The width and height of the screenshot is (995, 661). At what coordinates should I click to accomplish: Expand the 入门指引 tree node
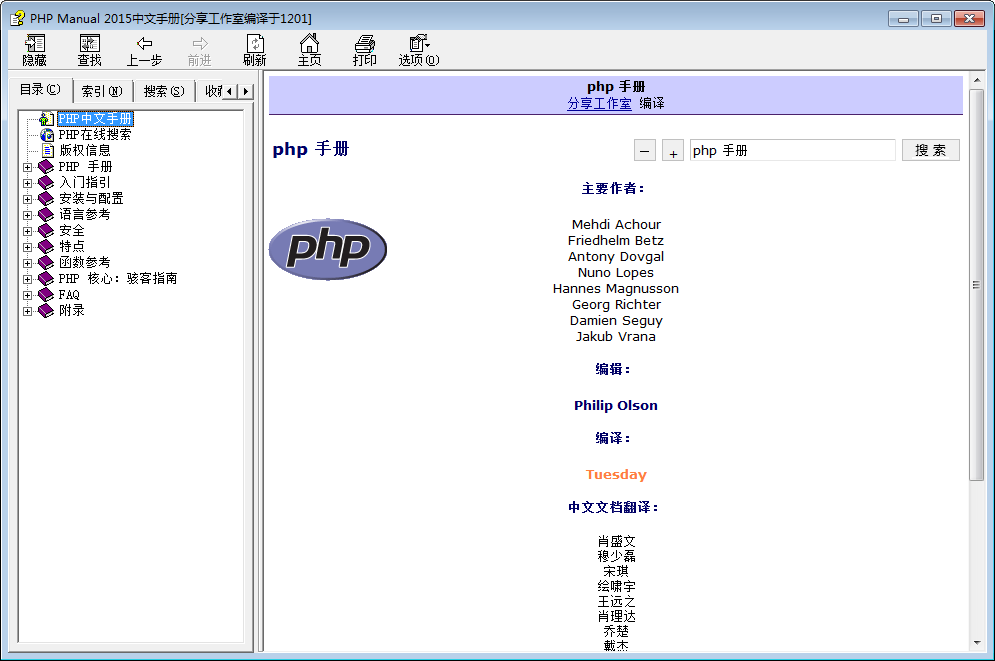click(x=28, y=183)
